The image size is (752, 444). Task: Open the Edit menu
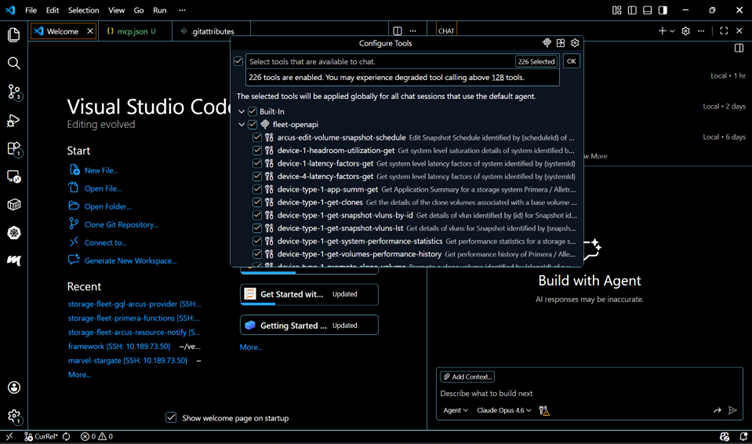coord(52,10)
